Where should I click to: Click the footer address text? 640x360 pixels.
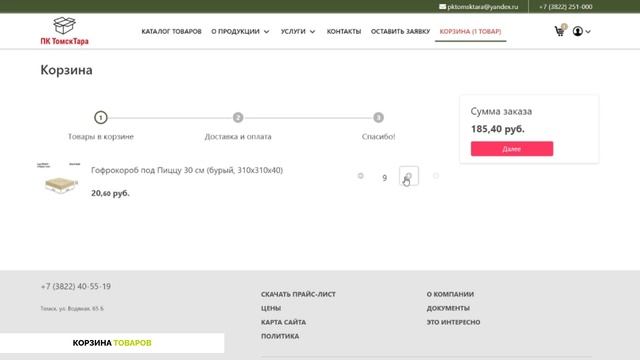coord(72,309)
